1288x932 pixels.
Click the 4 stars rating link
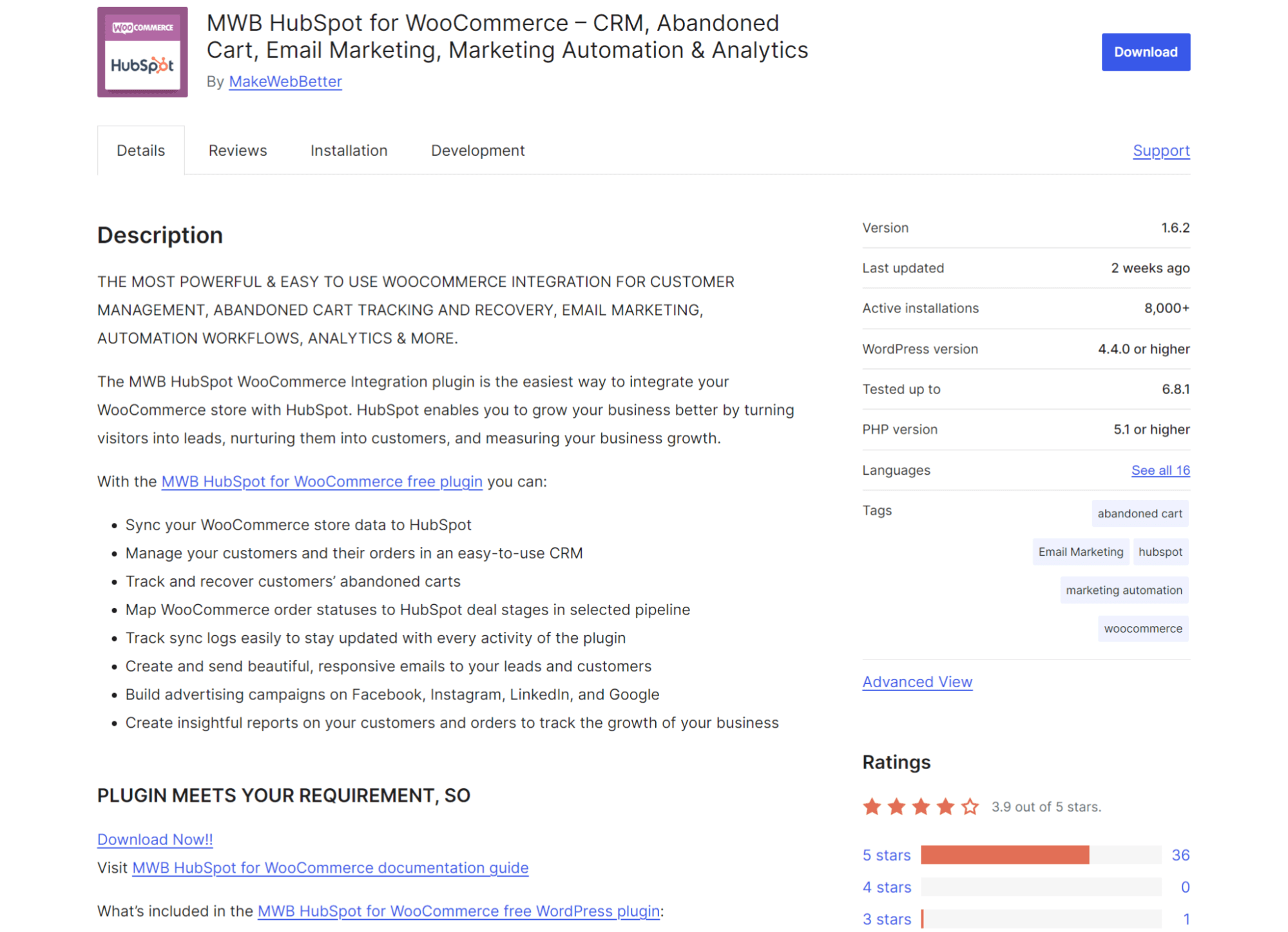pyautogui.click(x=887, y=888)
